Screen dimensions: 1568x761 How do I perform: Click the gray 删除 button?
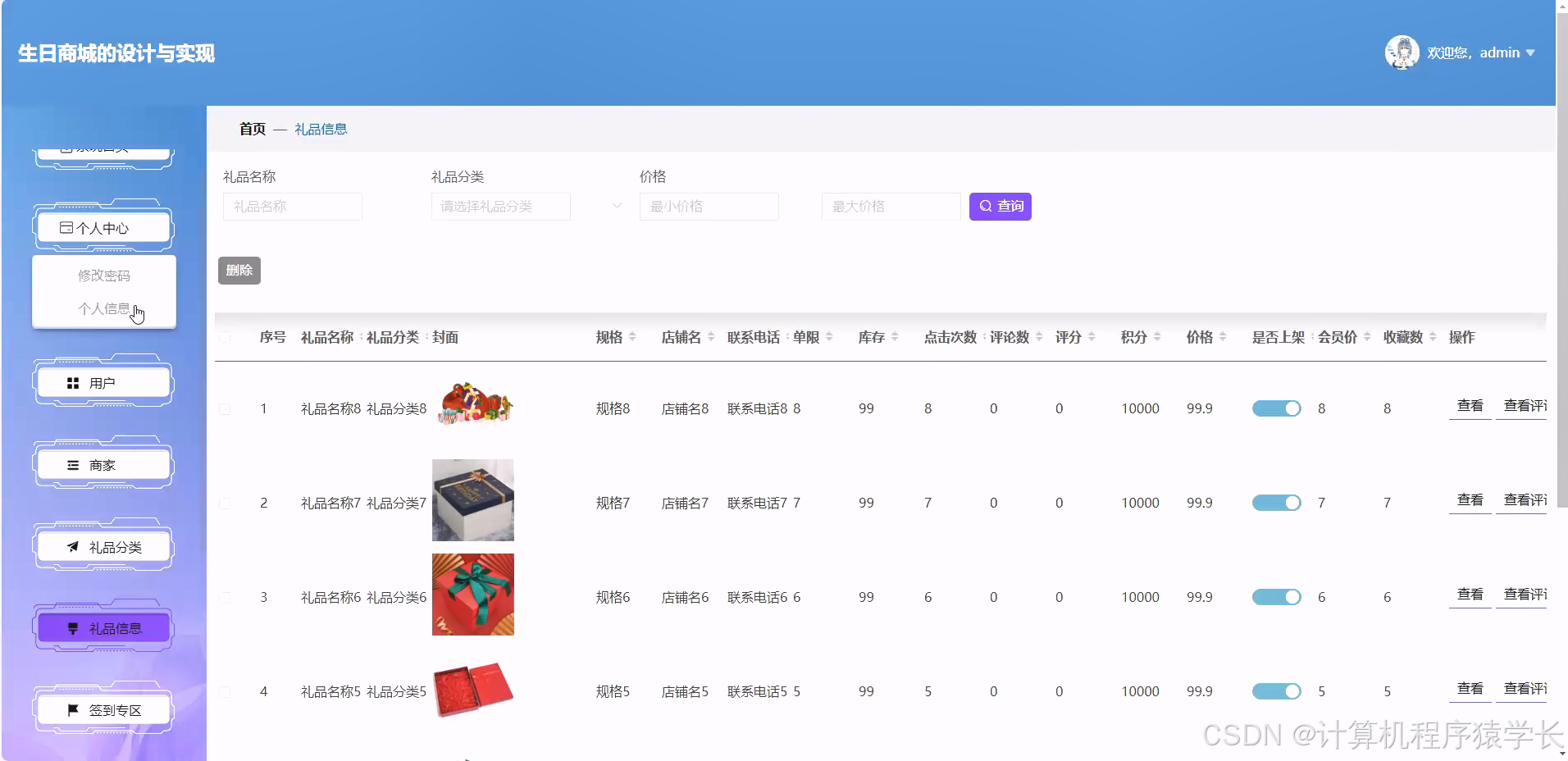pyautogui.click(x=239, y=269)
